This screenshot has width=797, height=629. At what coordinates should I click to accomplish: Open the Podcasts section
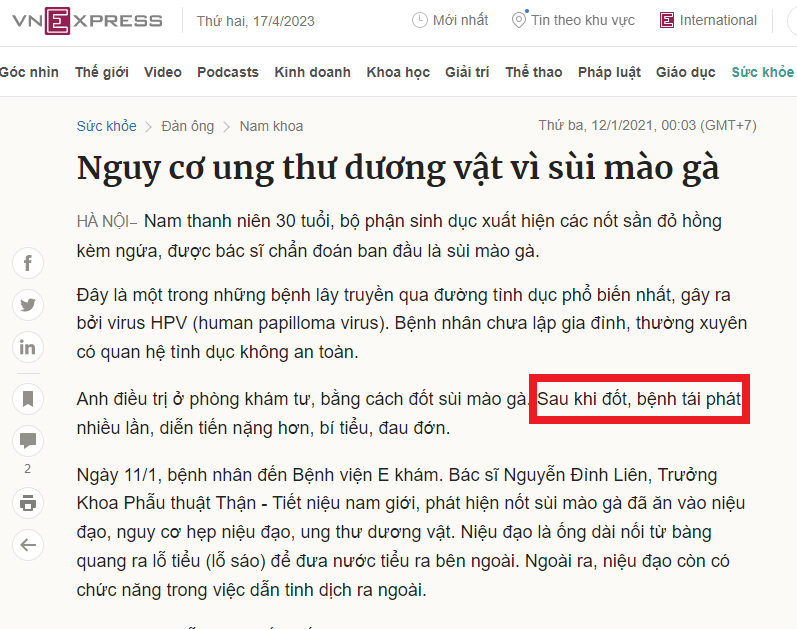(228, 72)
